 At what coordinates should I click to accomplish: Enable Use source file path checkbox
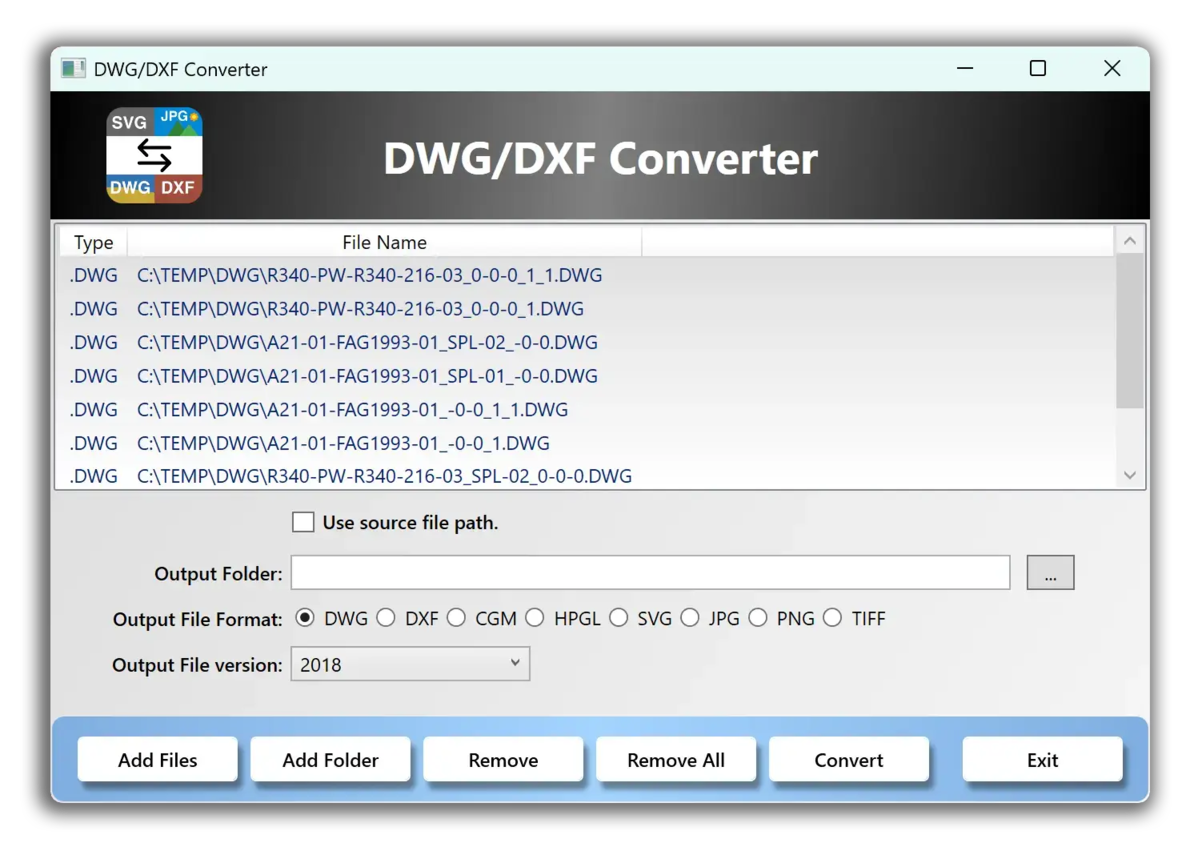click(x=303, y=522)
